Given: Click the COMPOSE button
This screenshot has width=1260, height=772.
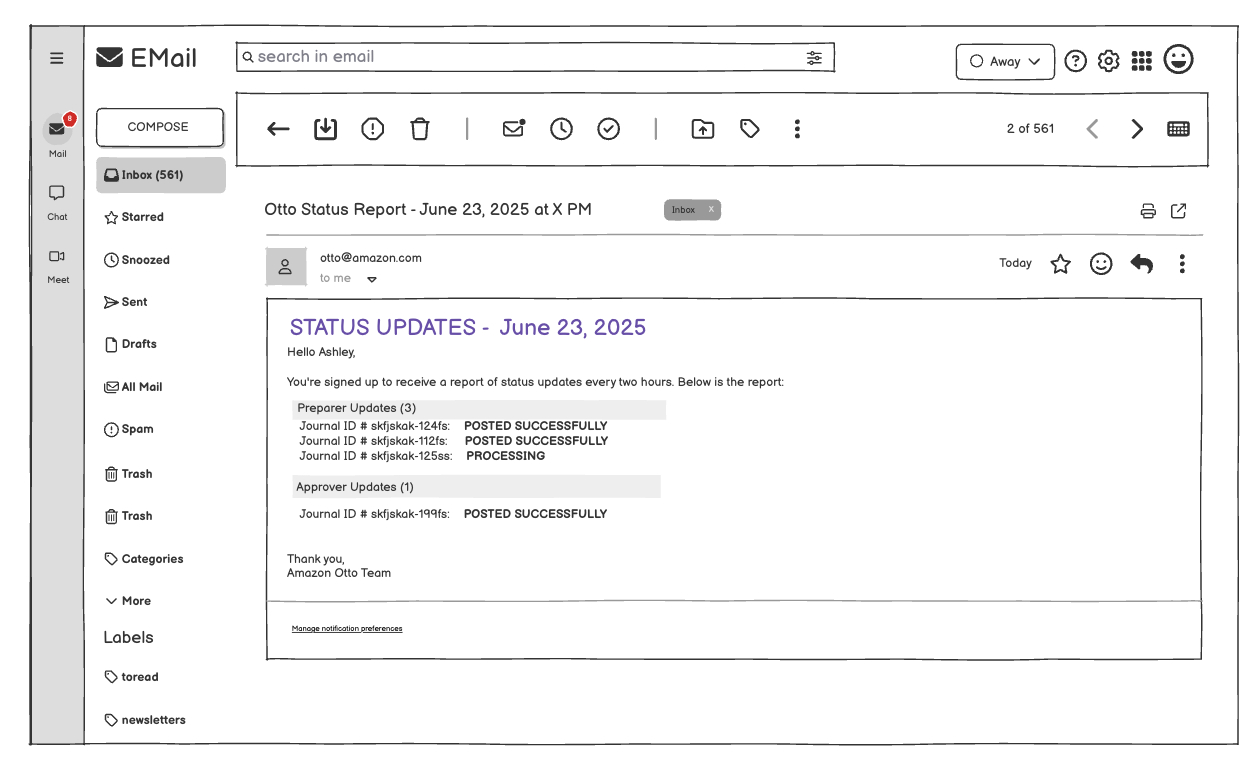Looking at the screenshot, I should [160, 127].
